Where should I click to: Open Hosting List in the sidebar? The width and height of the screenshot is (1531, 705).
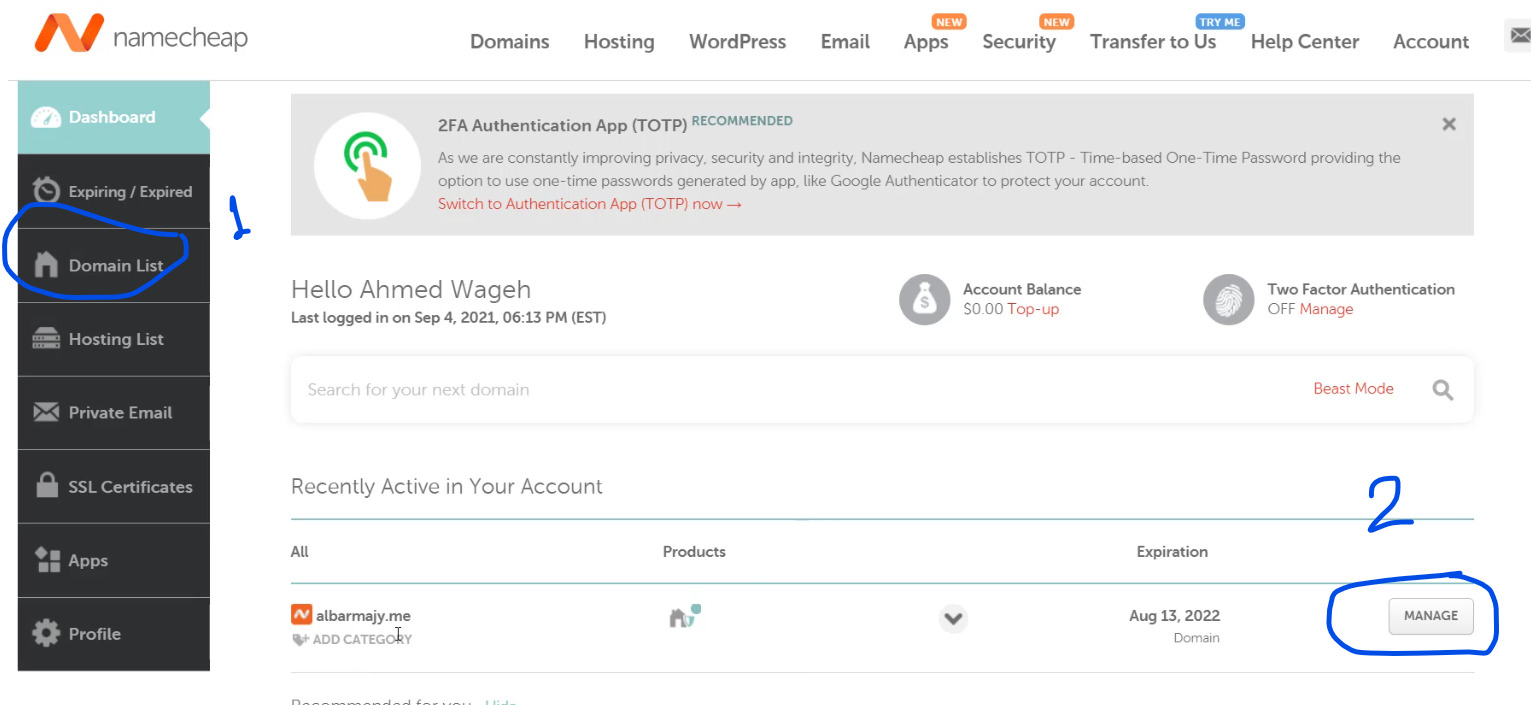pos(114,339)
